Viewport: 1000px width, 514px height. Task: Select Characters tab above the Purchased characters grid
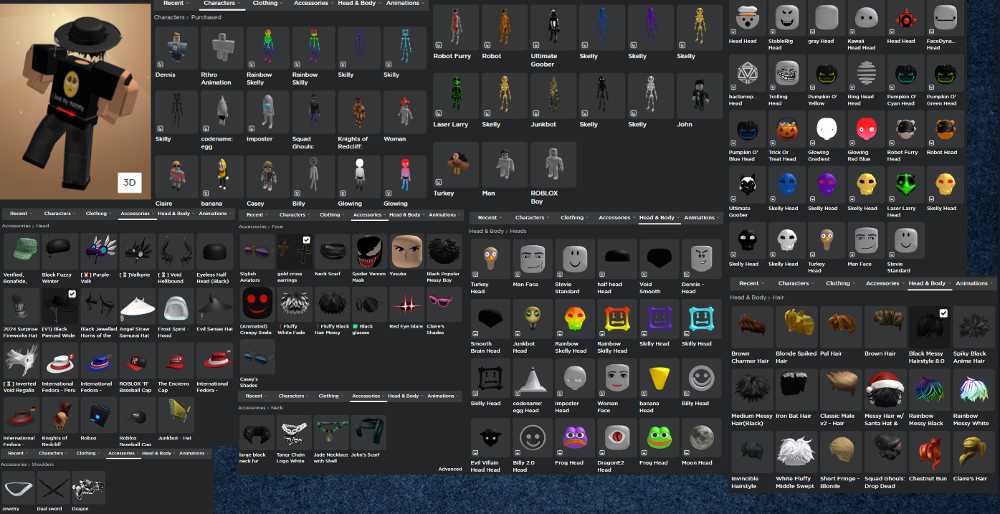click(x=222, y=3)
